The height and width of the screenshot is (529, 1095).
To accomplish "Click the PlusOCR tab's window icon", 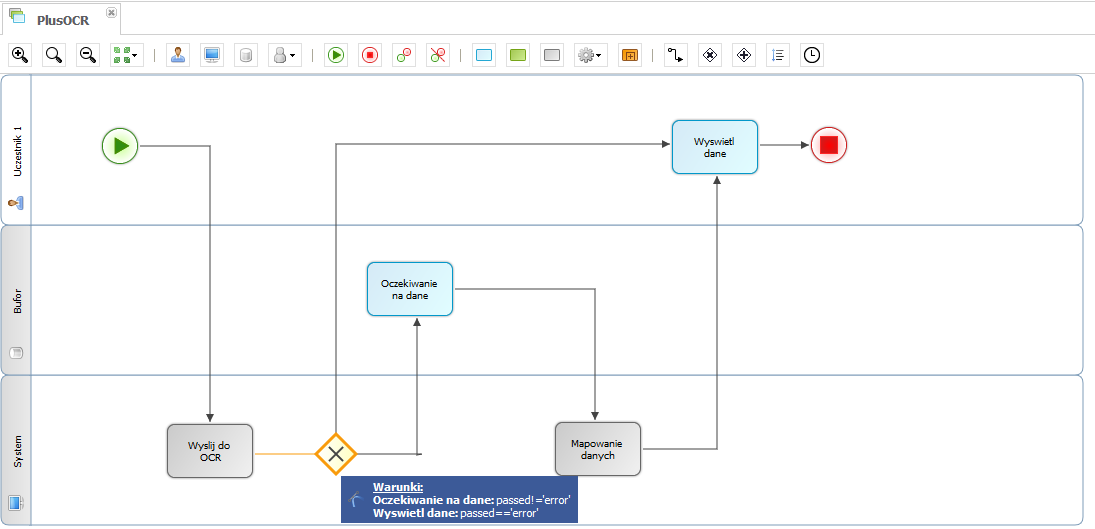I will tap(17, 15).
